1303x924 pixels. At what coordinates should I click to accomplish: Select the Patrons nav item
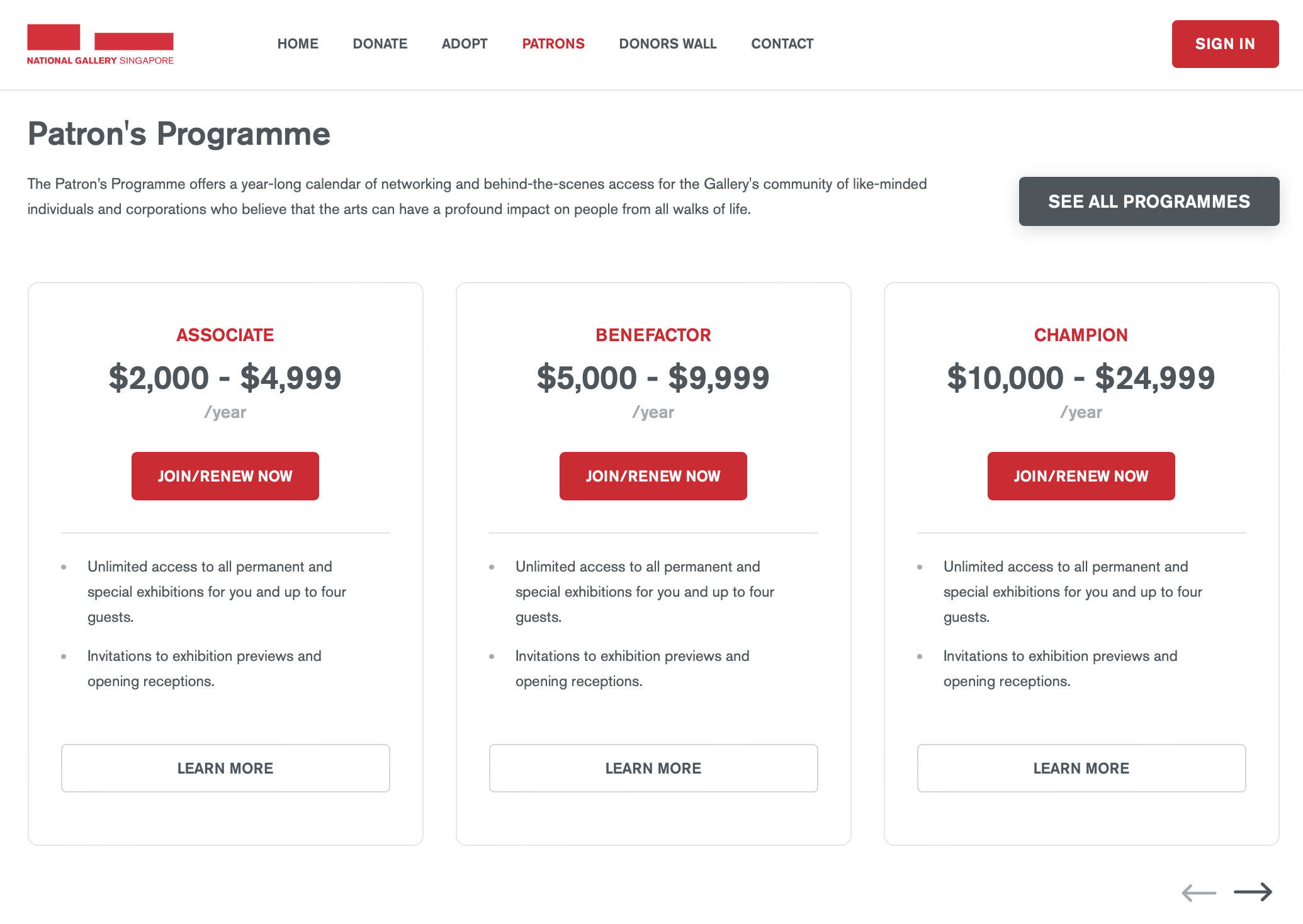coord(553,44)
